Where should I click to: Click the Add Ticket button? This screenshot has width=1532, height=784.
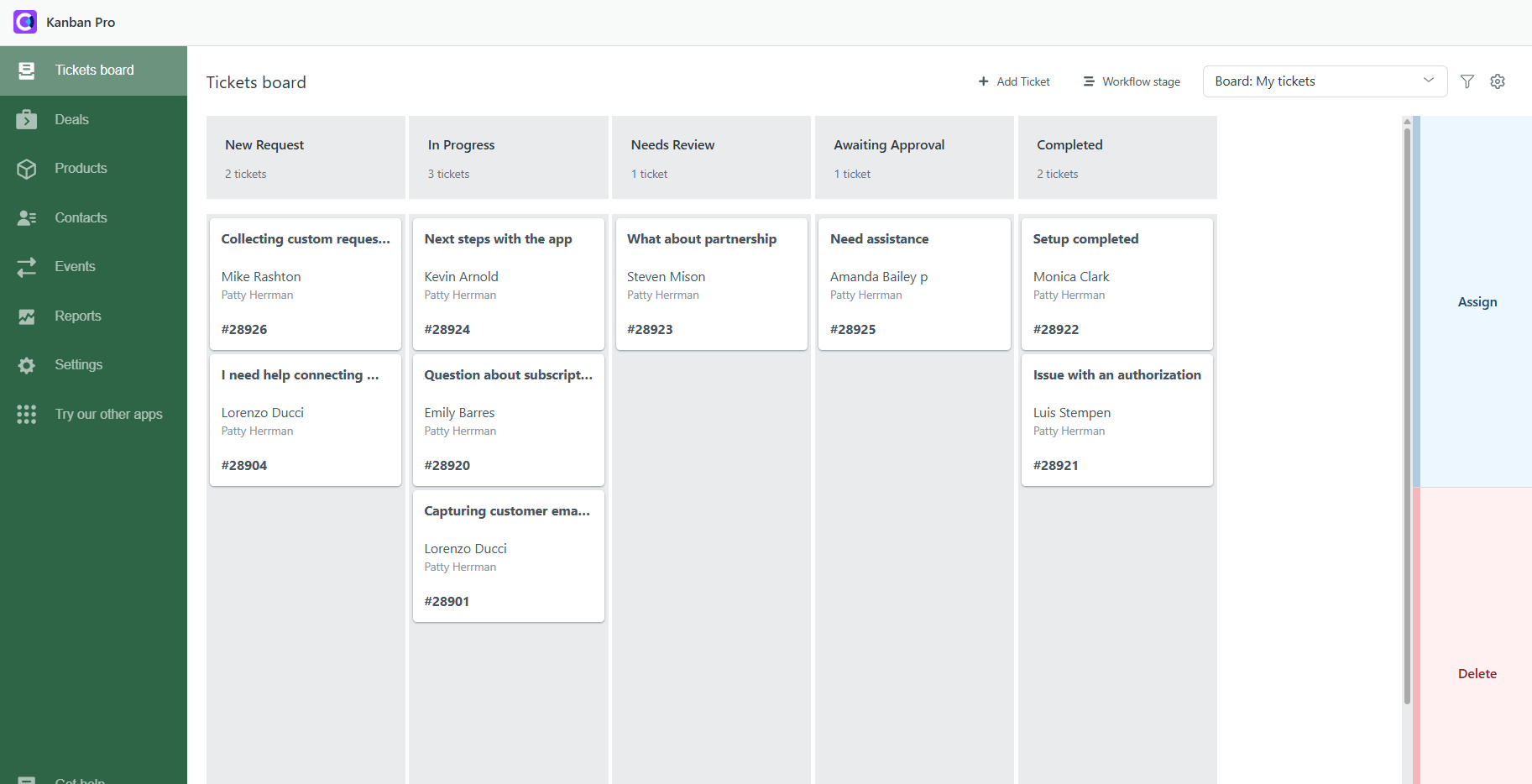coord(1013,81)
